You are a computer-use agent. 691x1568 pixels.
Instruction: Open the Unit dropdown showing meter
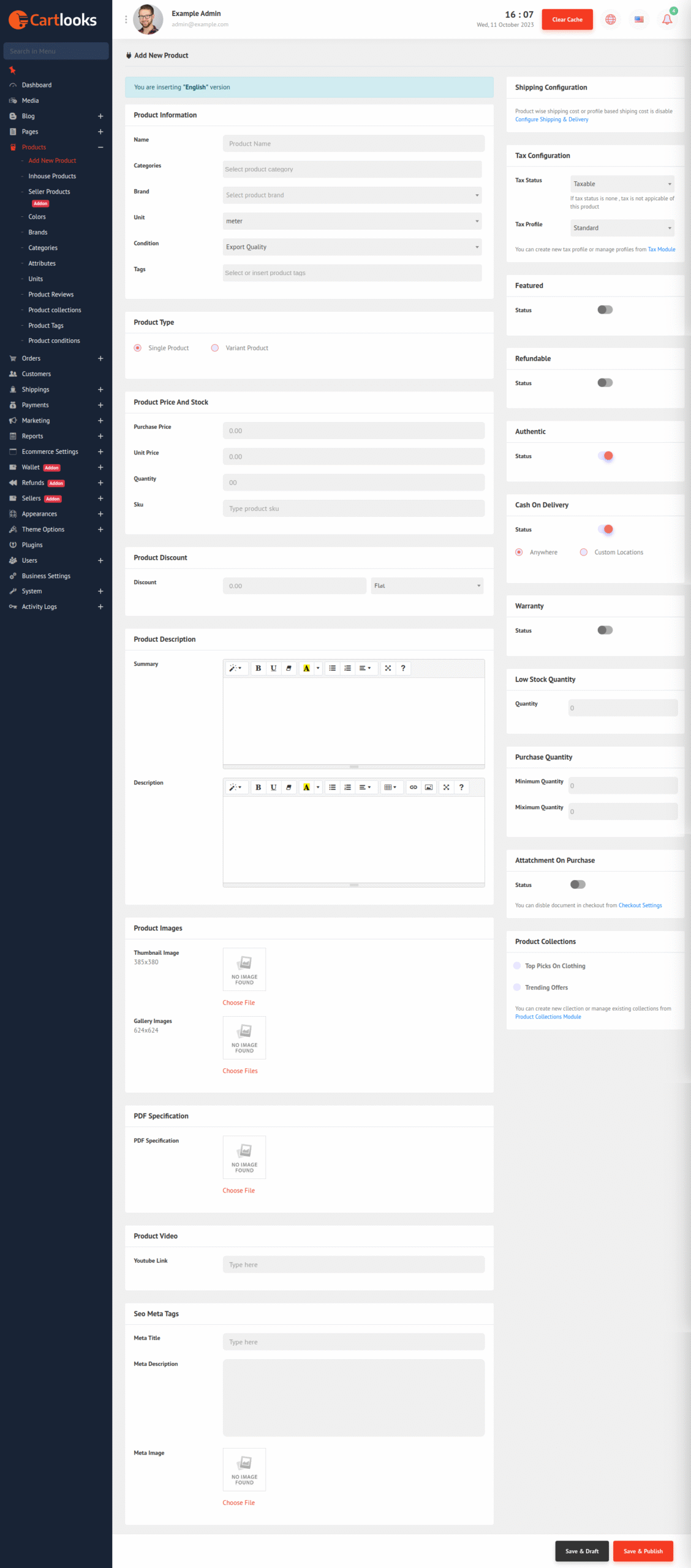point(352,221)
